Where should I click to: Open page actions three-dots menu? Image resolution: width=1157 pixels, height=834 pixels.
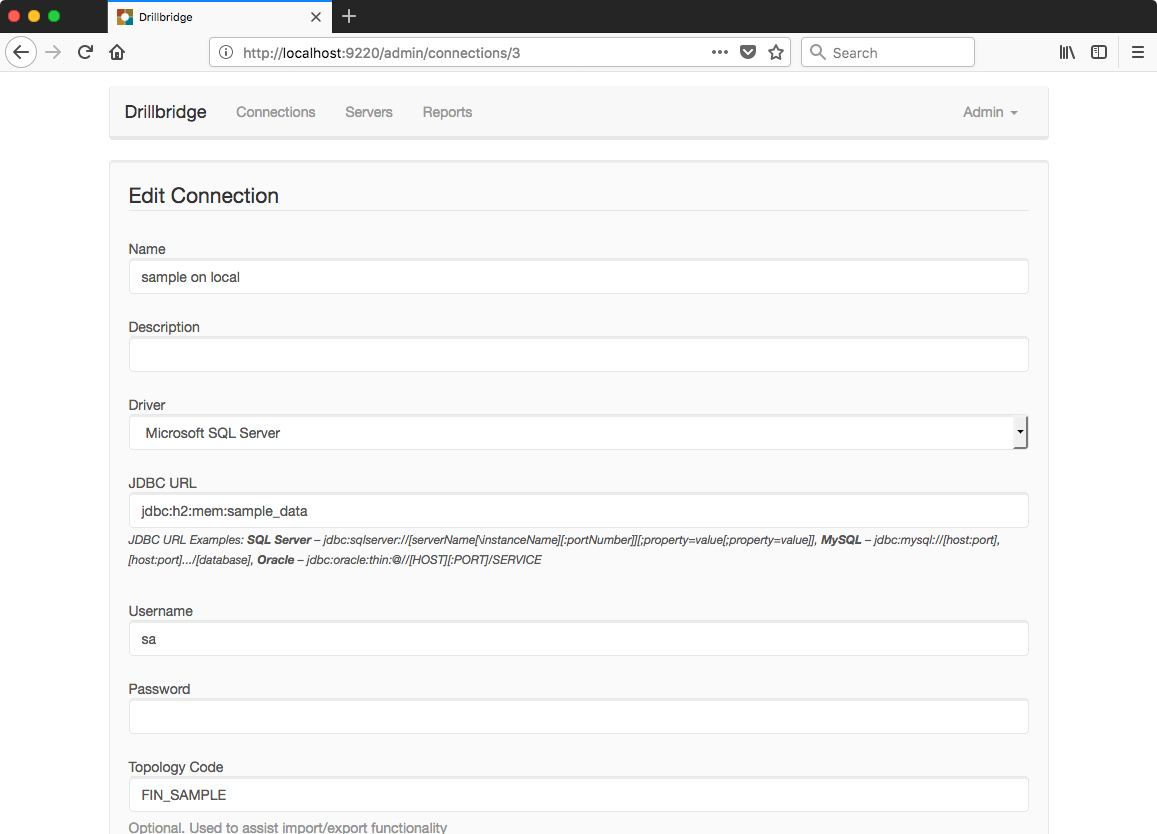(x=719, y=52)
